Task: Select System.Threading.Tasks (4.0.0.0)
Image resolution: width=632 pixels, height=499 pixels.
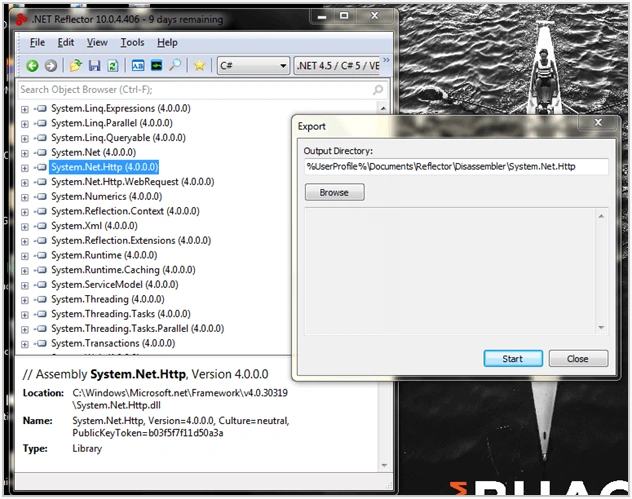Action: (121, 314)
